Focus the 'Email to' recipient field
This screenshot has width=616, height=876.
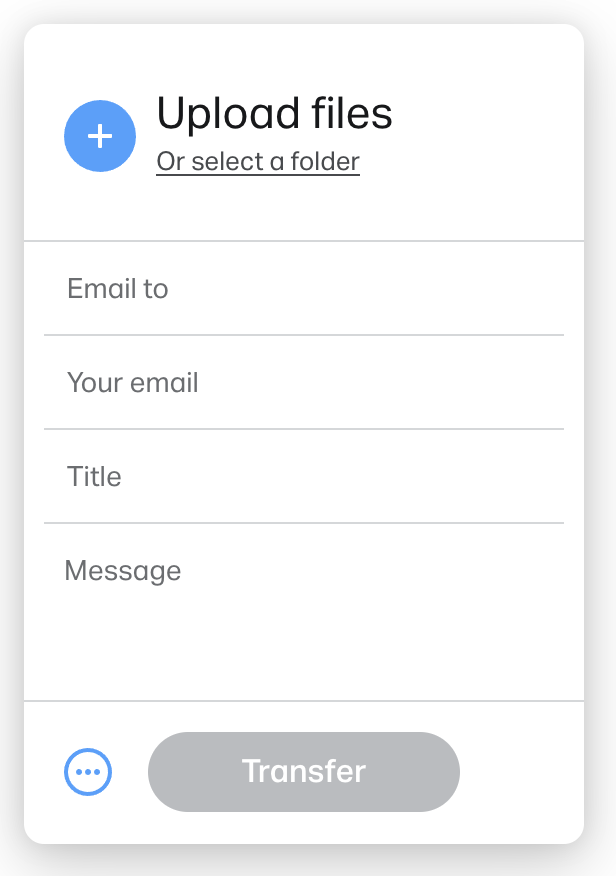point(304,289)
